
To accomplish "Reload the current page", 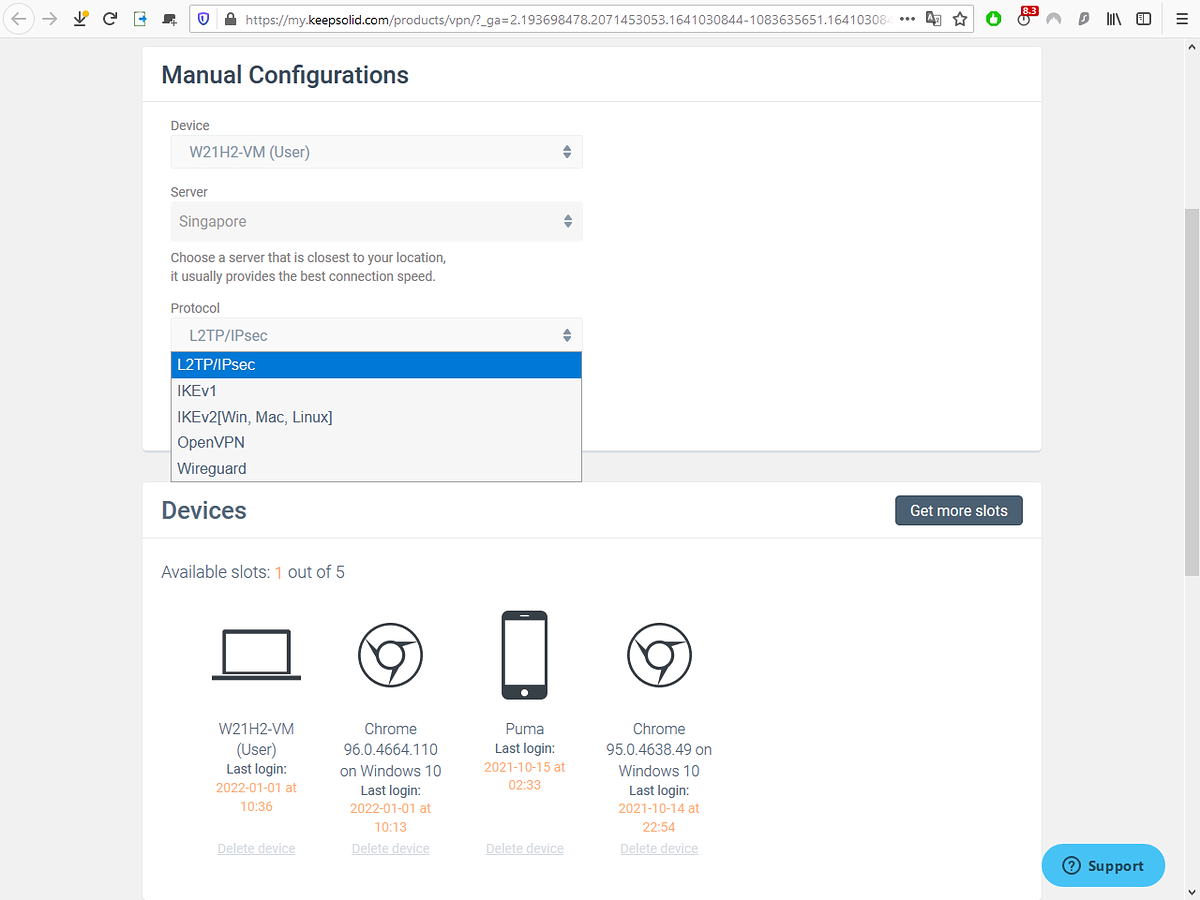I will (111, 18).
